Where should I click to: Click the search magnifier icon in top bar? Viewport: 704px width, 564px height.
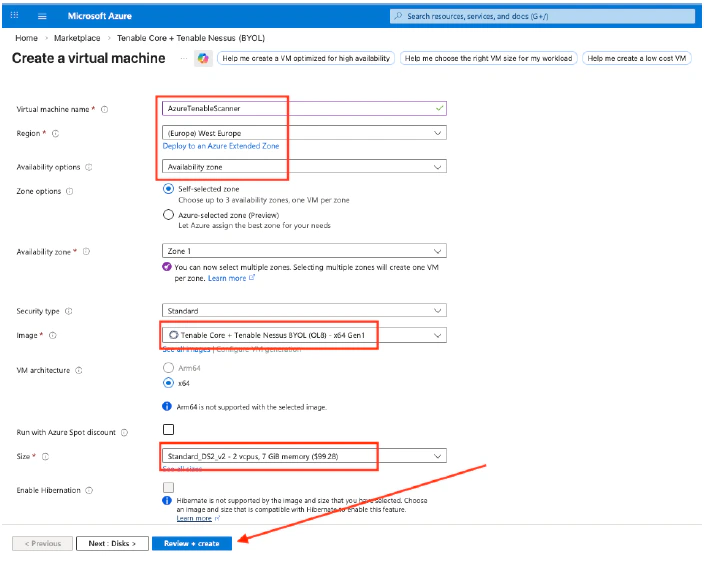click(x=398, y=16)
